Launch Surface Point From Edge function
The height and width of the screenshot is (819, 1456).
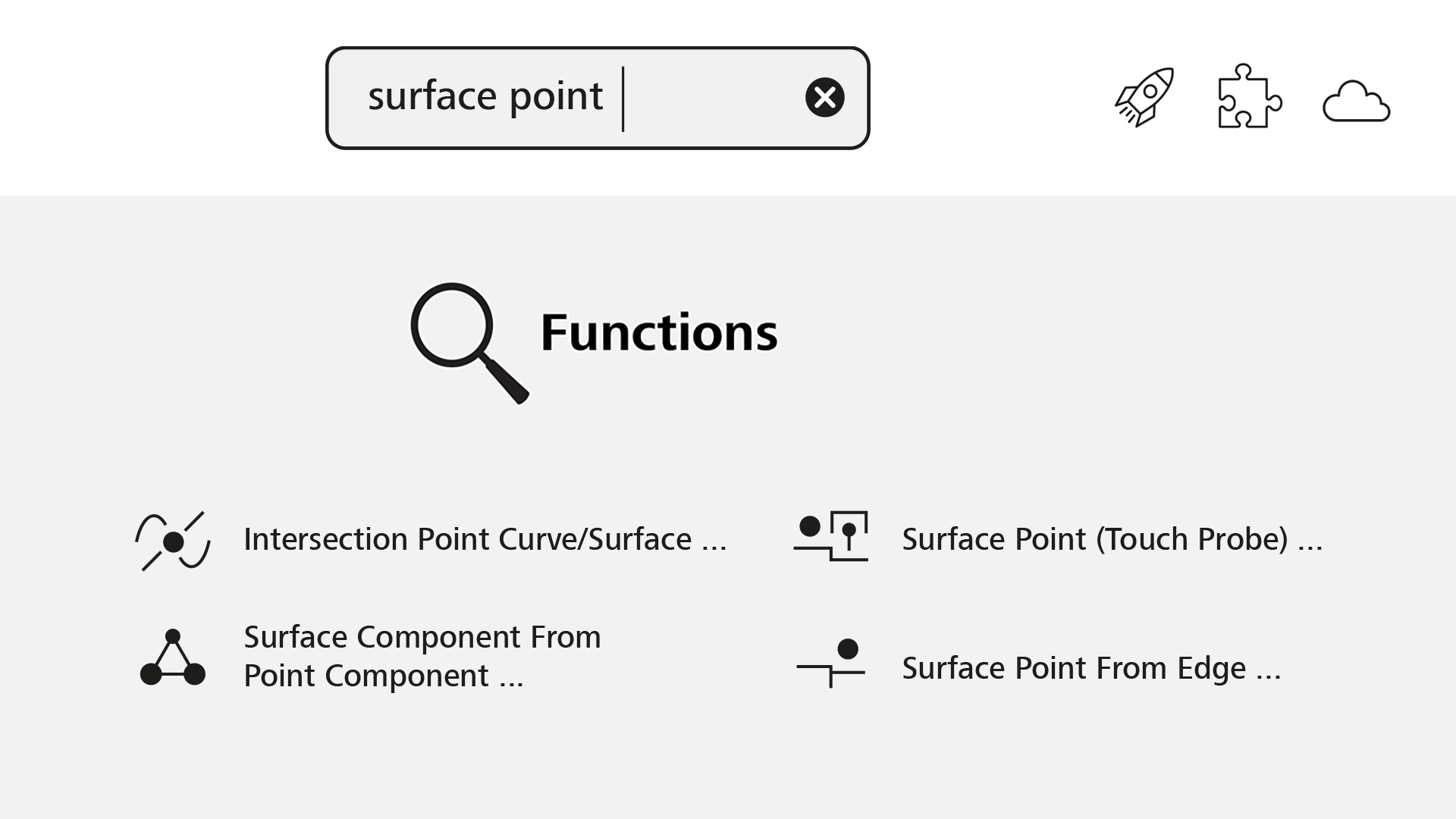click(1073, 668)
